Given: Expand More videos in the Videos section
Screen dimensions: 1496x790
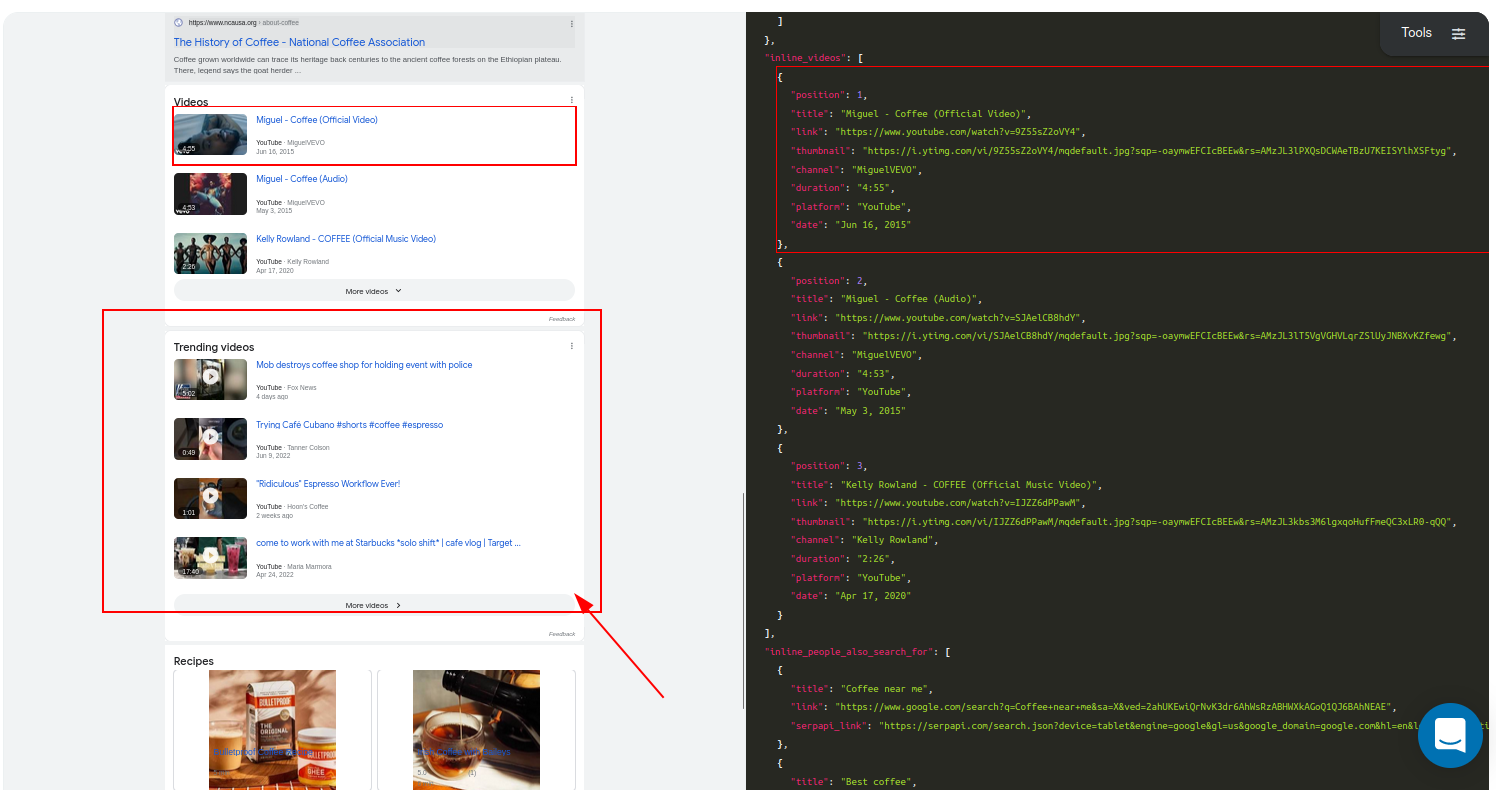Looking at the screenshot, I should [x=373, y=290].
